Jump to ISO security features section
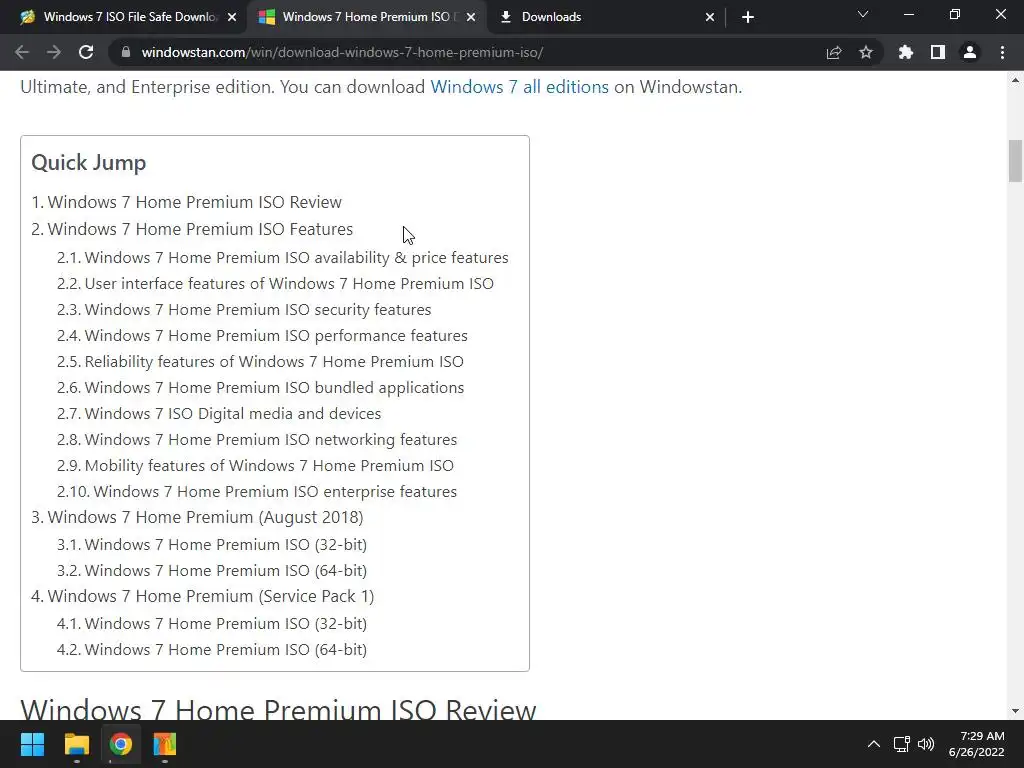 point(257,310)
